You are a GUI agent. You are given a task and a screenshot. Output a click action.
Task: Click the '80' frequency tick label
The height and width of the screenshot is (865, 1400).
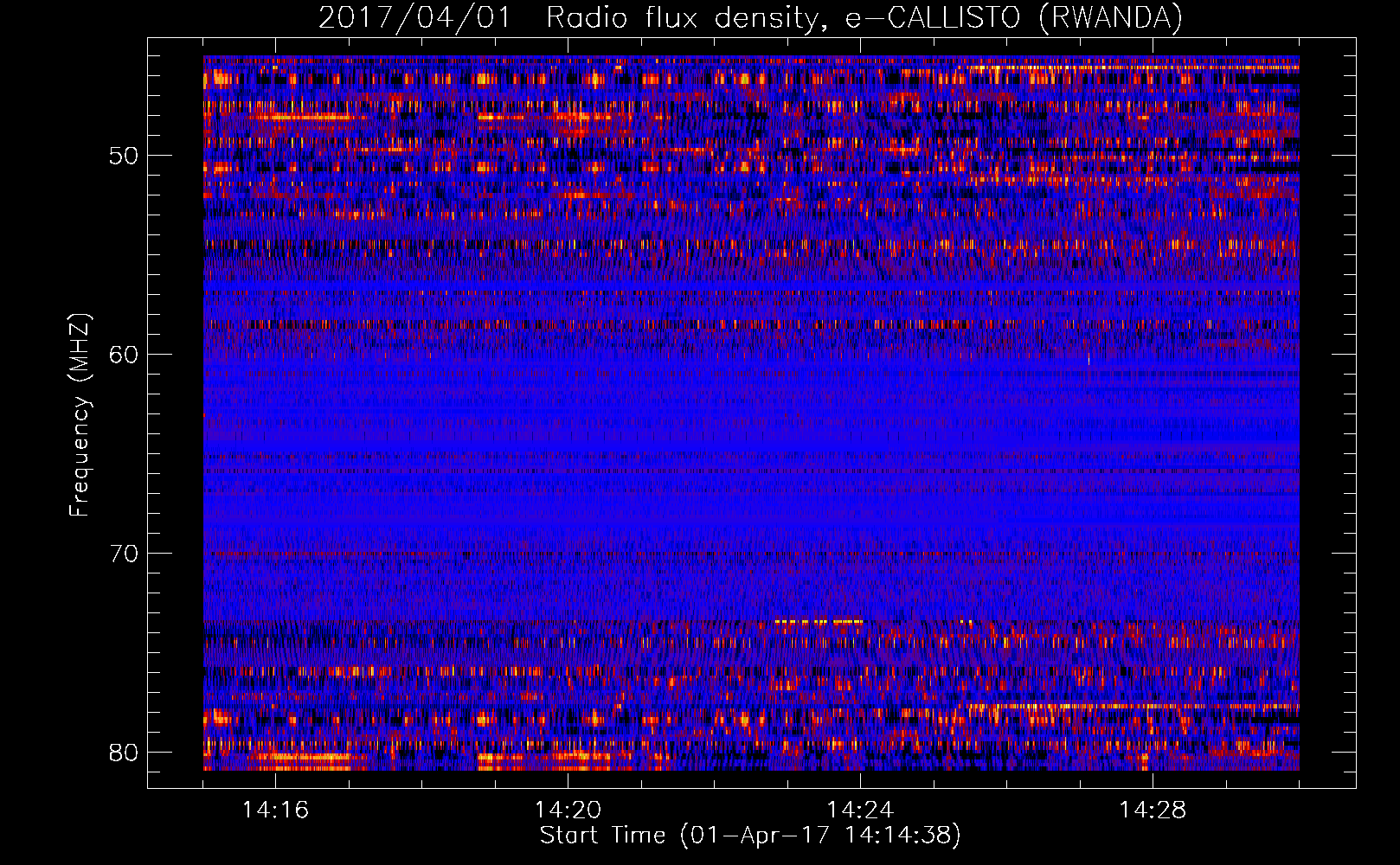coord(124,753)
